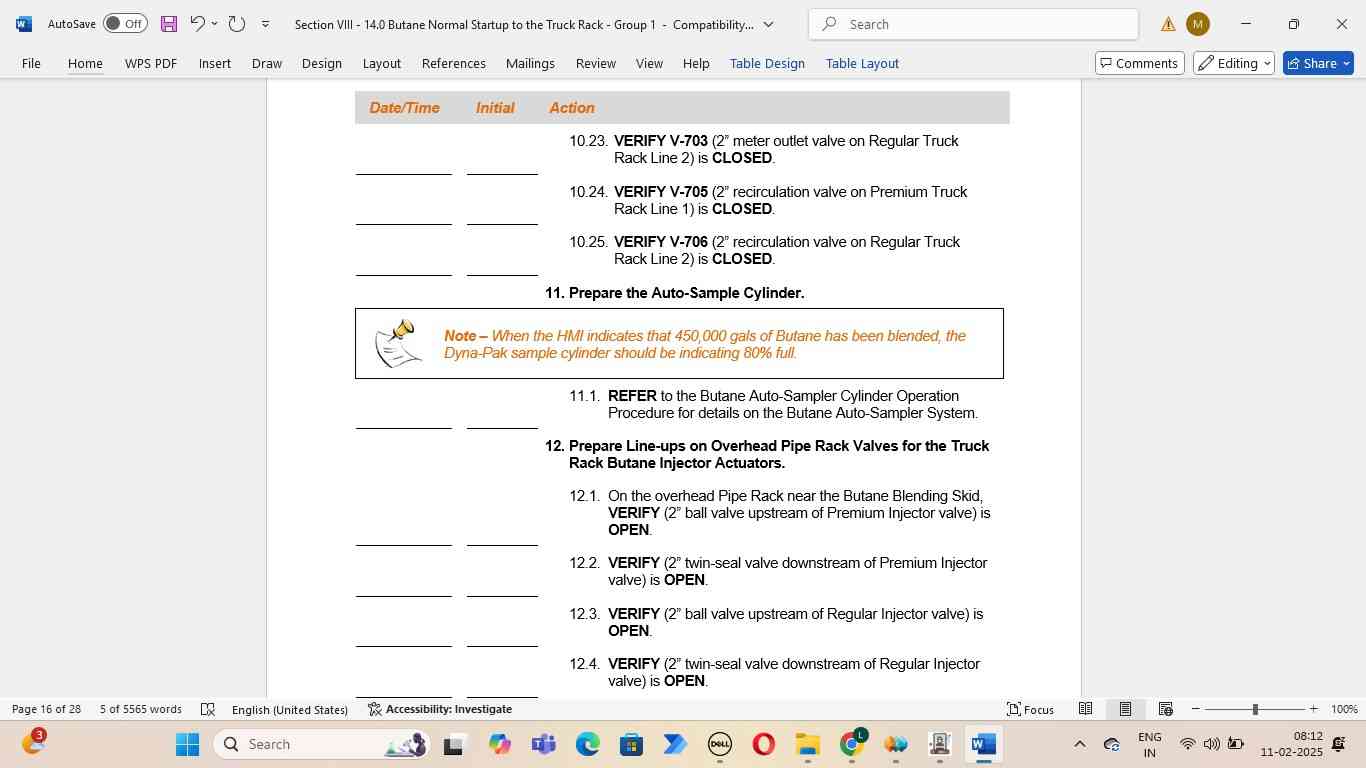Open Microsoft Edge from taskbar
1366x768 pixels.
[587, 744]
